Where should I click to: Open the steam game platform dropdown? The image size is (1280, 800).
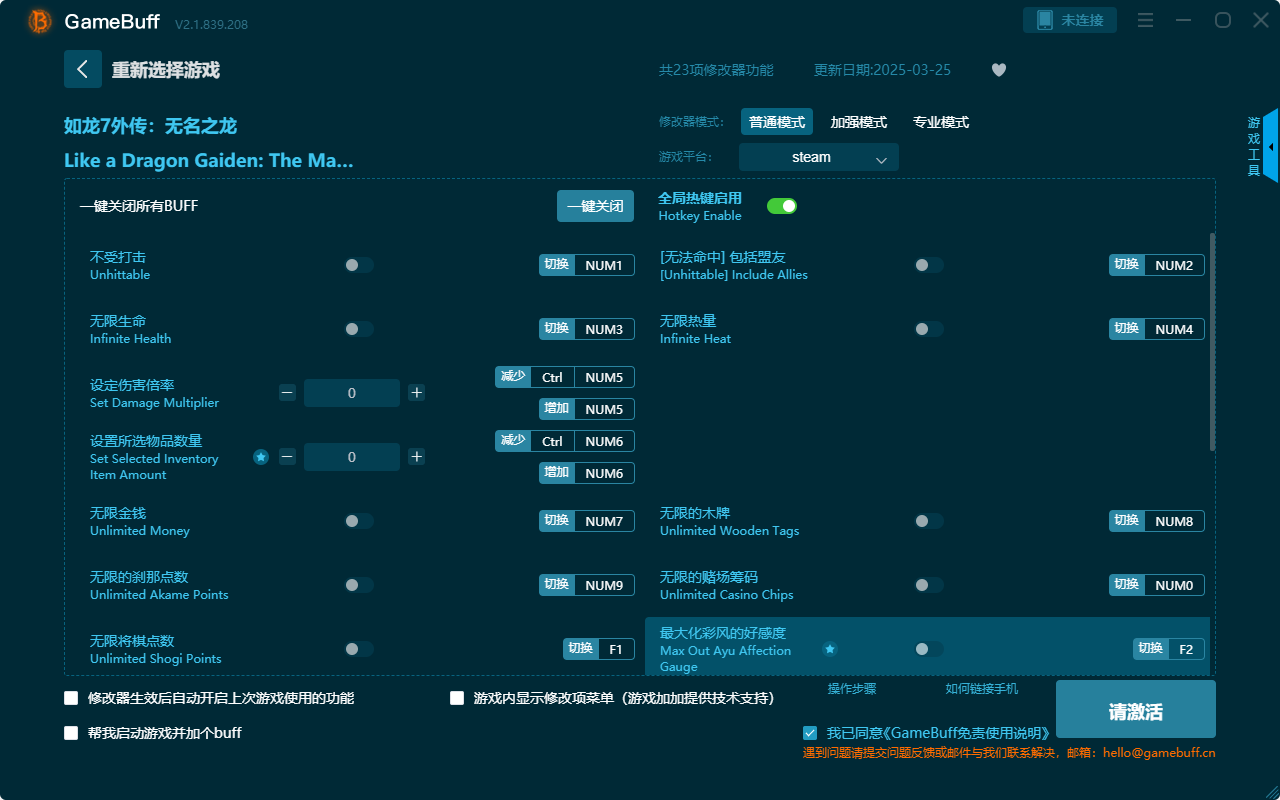(x=818, y=157)
